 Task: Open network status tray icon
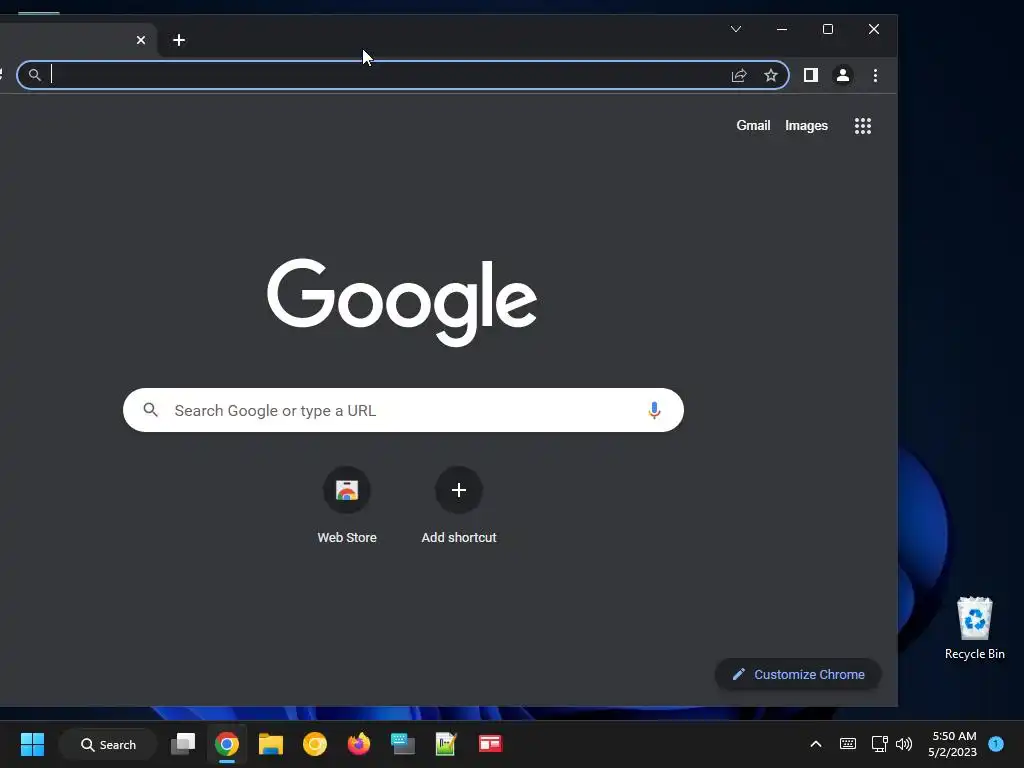click(x=879, y=744)
